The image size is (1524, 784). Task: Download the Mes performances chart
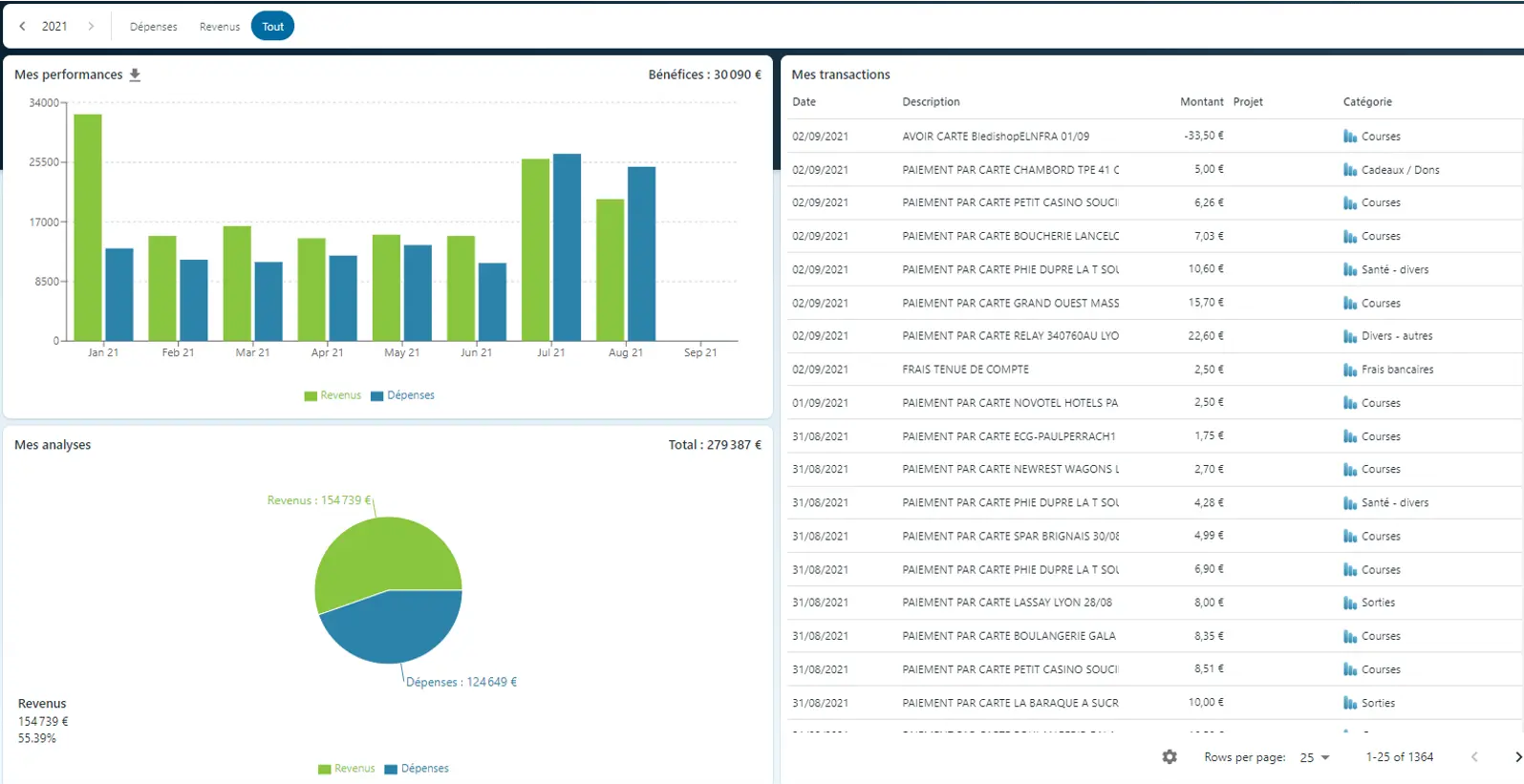click(135, 74)
